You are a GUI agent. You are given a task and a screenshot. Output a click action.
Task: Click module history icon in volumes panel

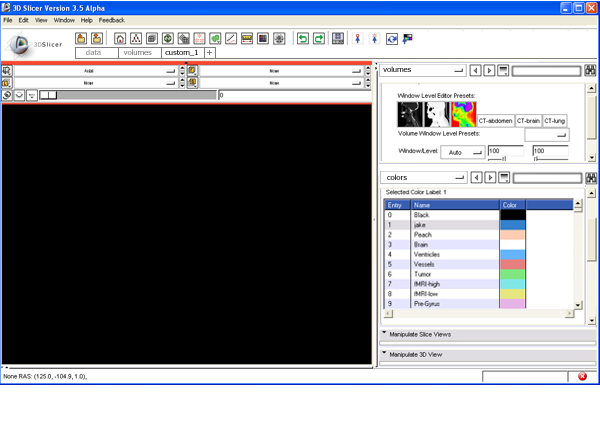coord(503,70)
